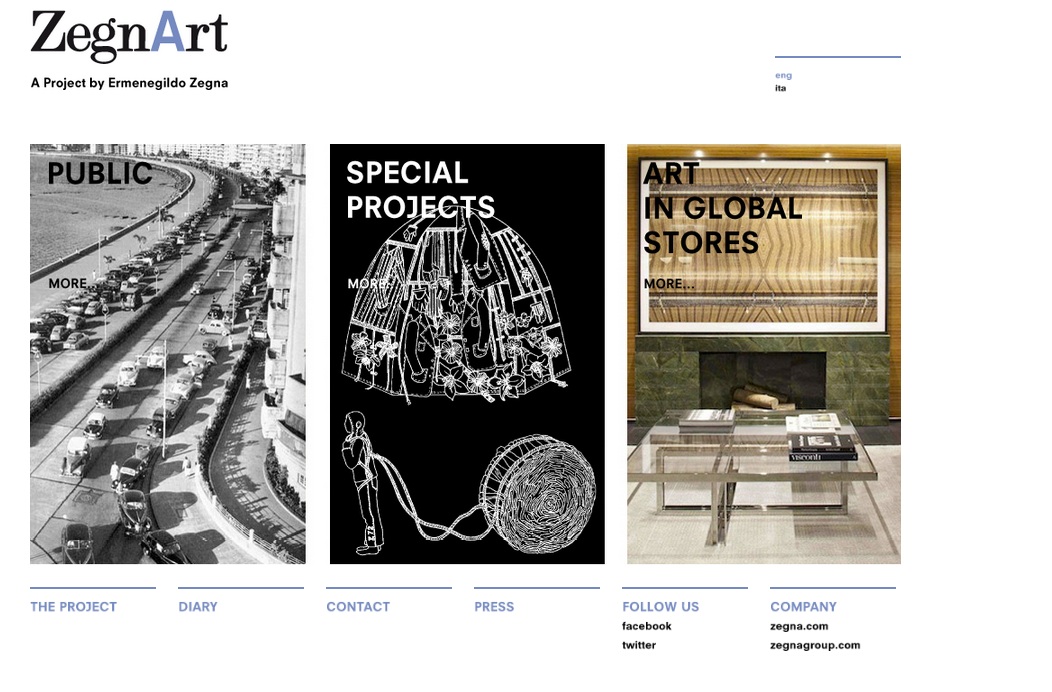Image resolution: width=1052 pixels, height=692 pixels.
Task: Click 'A Project by Ermenegildo Zegna' tagline
Action: [x=129, y=83]
